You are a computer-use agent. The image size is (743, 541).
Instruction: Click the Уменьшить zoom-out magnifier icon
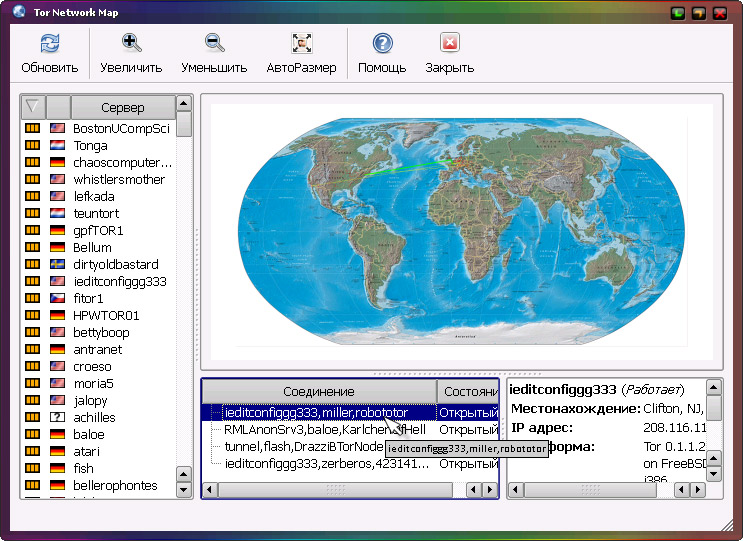(x=214, y=43)
